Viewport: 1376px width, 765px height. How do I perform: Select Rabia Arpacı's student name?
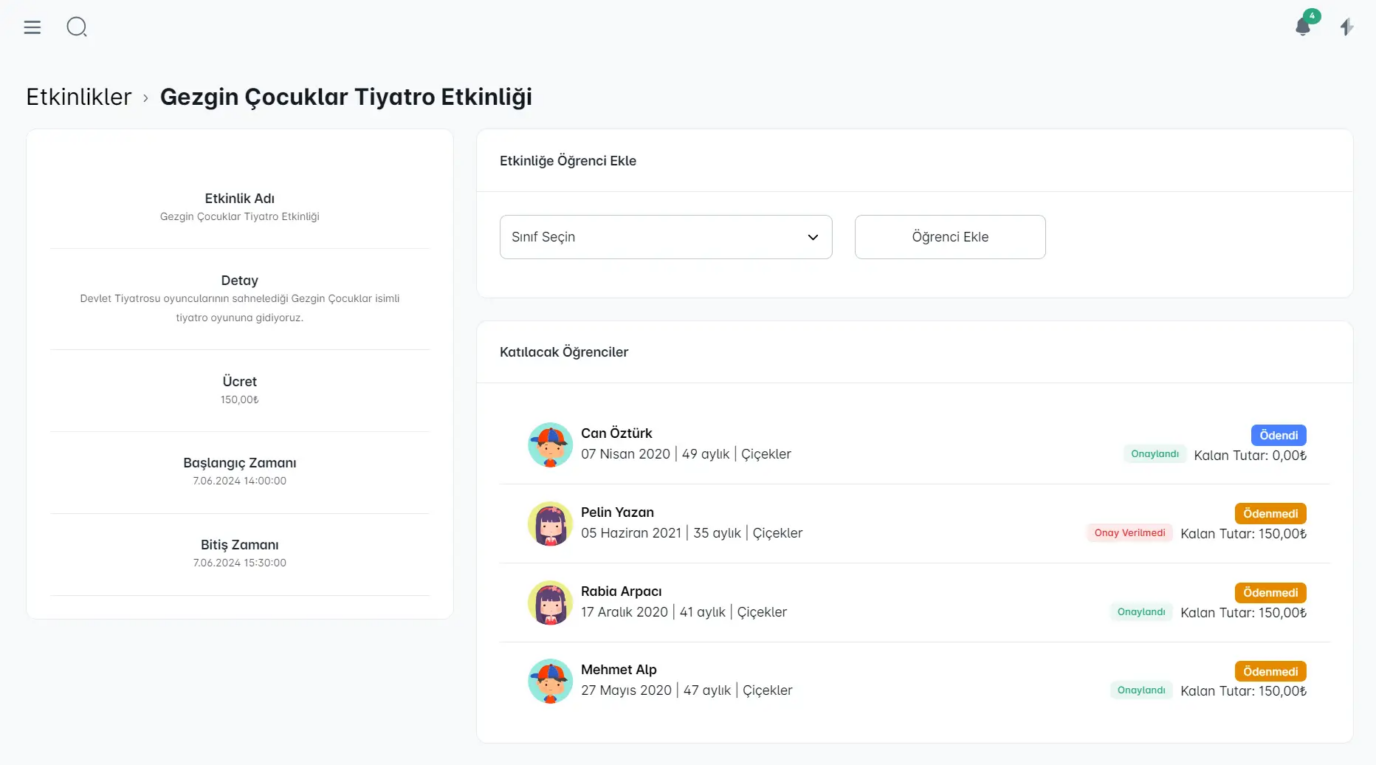(621, 591)
